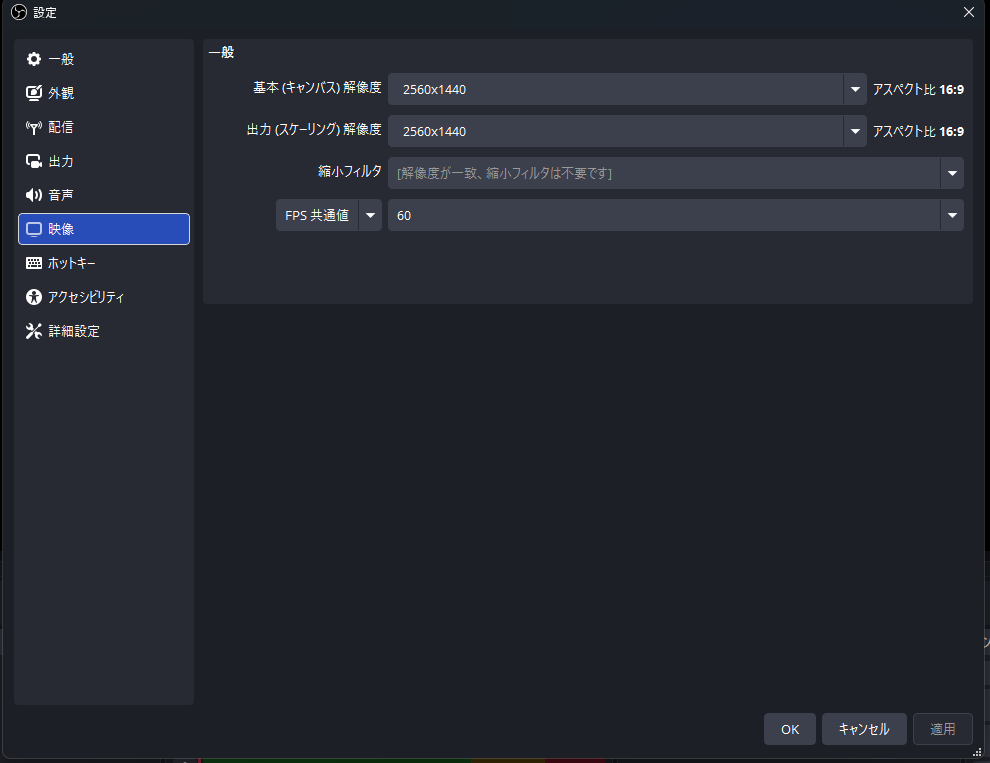The height and width of the screenshot is (763, 990).
Task: Click the 出力 output icon
Action: click(36, 161)
